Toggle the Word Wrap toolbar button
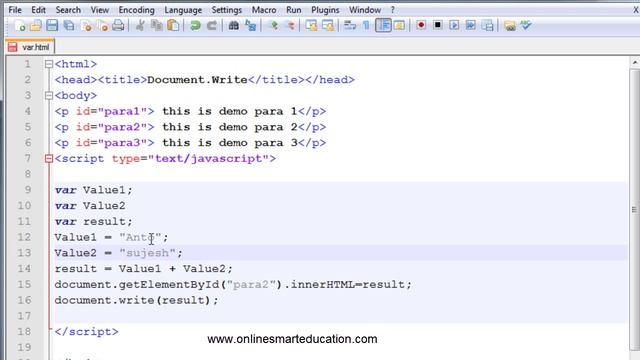The image size is (640, 360). [350, 26]
